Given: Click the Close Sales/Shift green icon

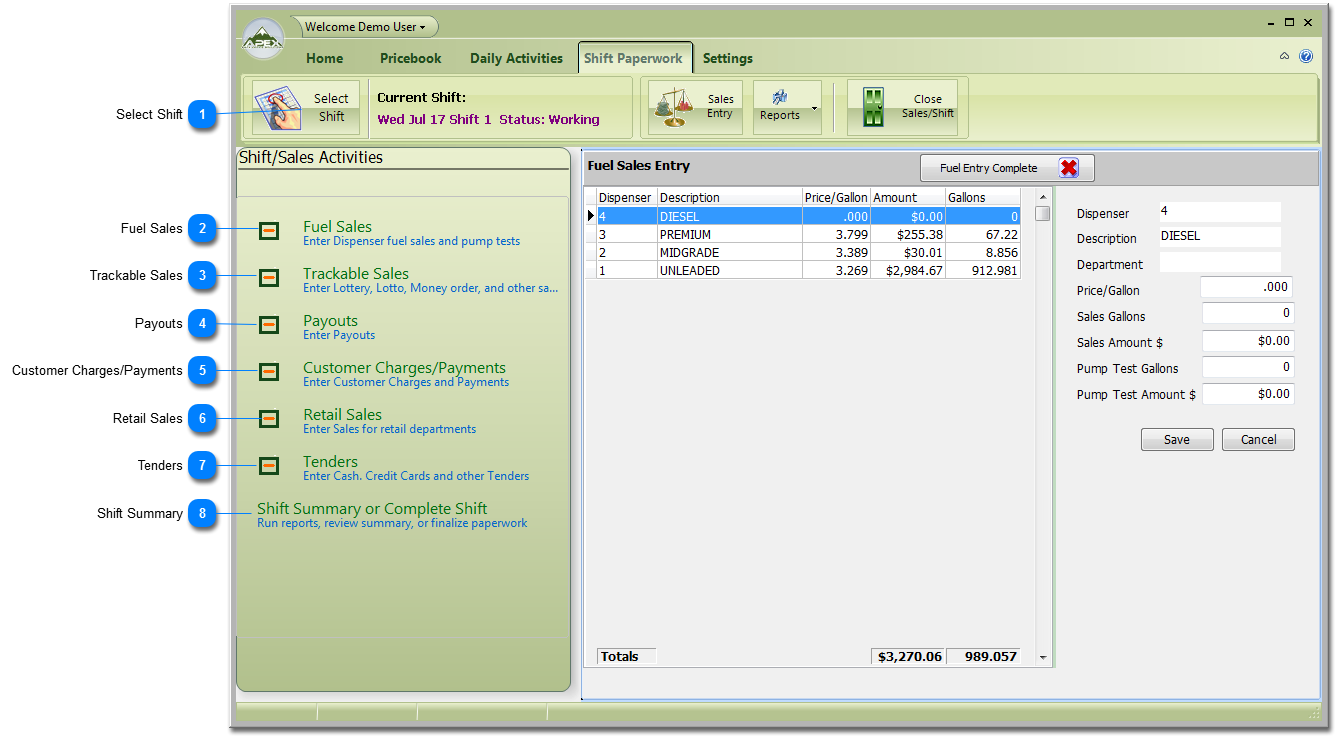Looking at the screenshot, I should [874, 108].
